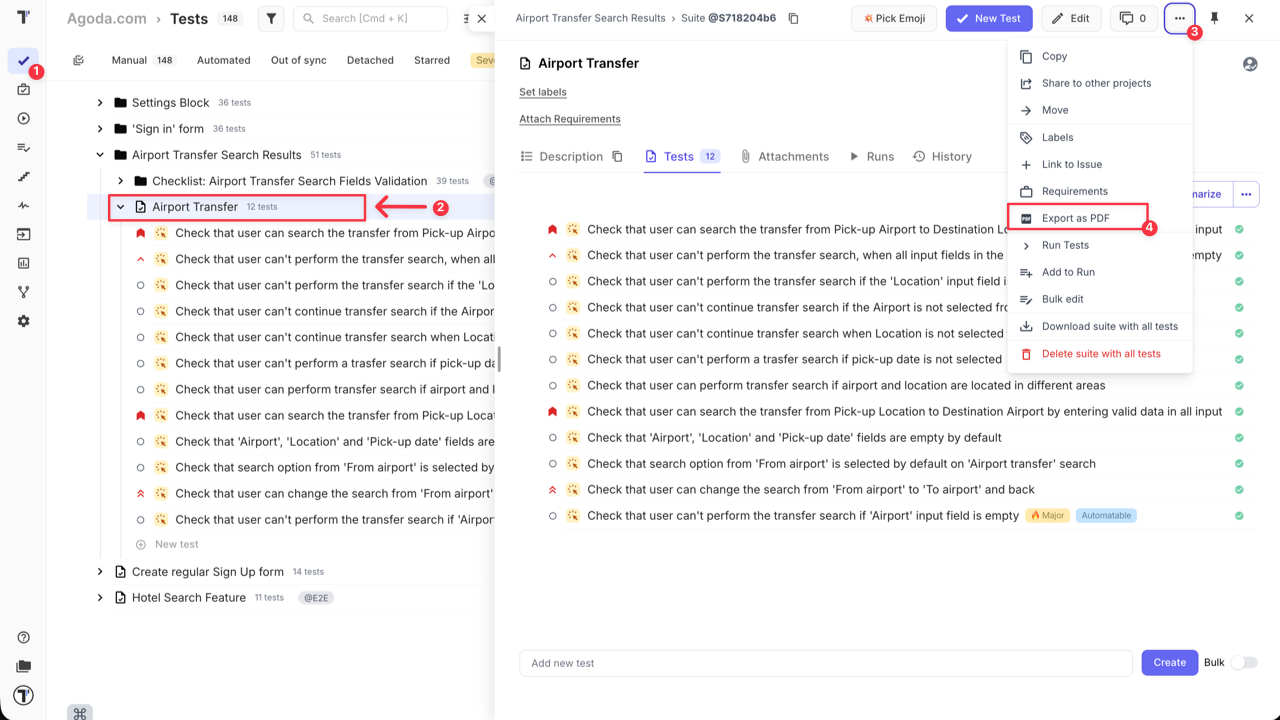Select Export as PDF from the menu
This screenshot has width=1280, height=720.
click(x=1073, y=218)
